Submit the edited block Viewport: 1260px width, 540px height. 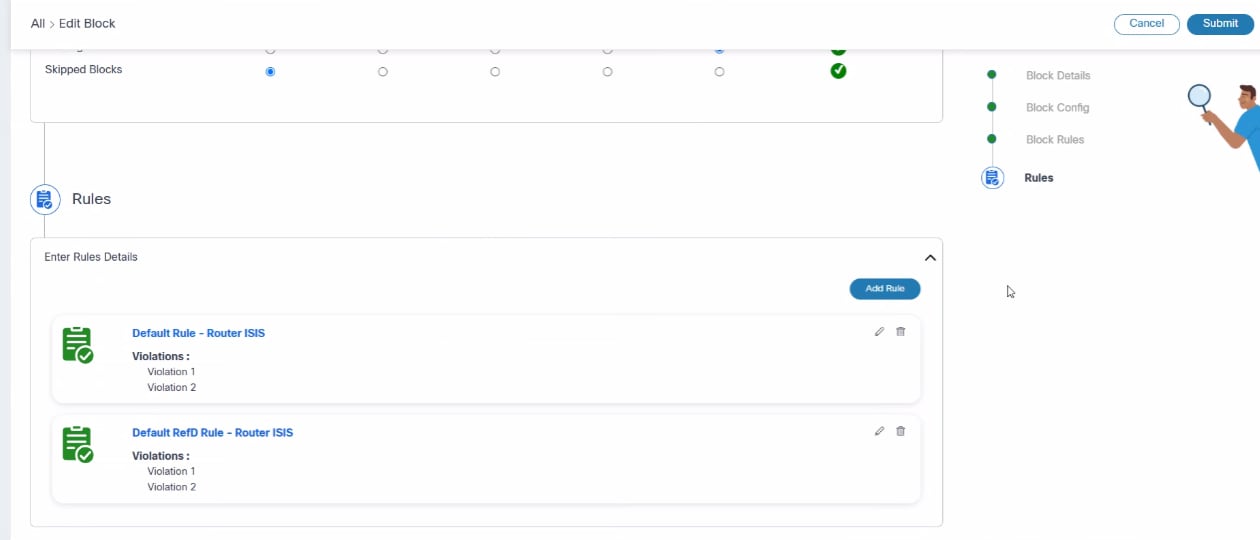pyautogui.click(x=1220, y=24)
